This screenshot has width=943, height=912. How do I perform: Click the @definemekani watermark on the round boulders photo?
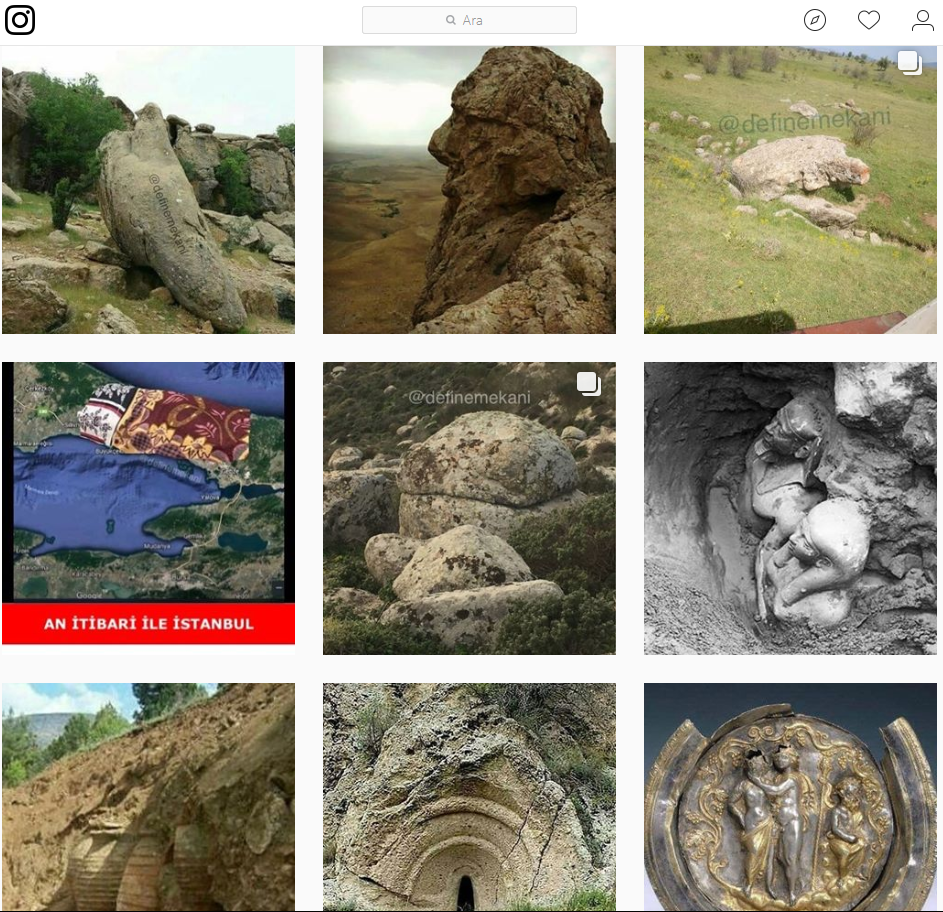469,397
